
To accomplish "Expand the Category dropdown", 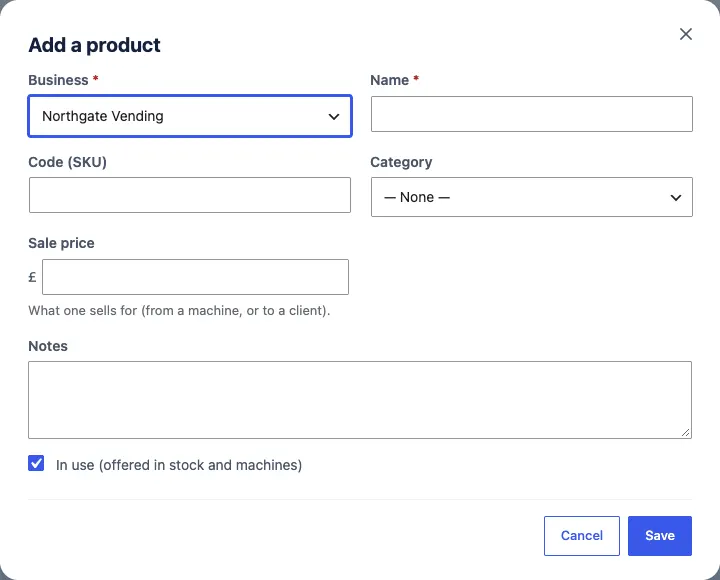I will coord(532,197).
